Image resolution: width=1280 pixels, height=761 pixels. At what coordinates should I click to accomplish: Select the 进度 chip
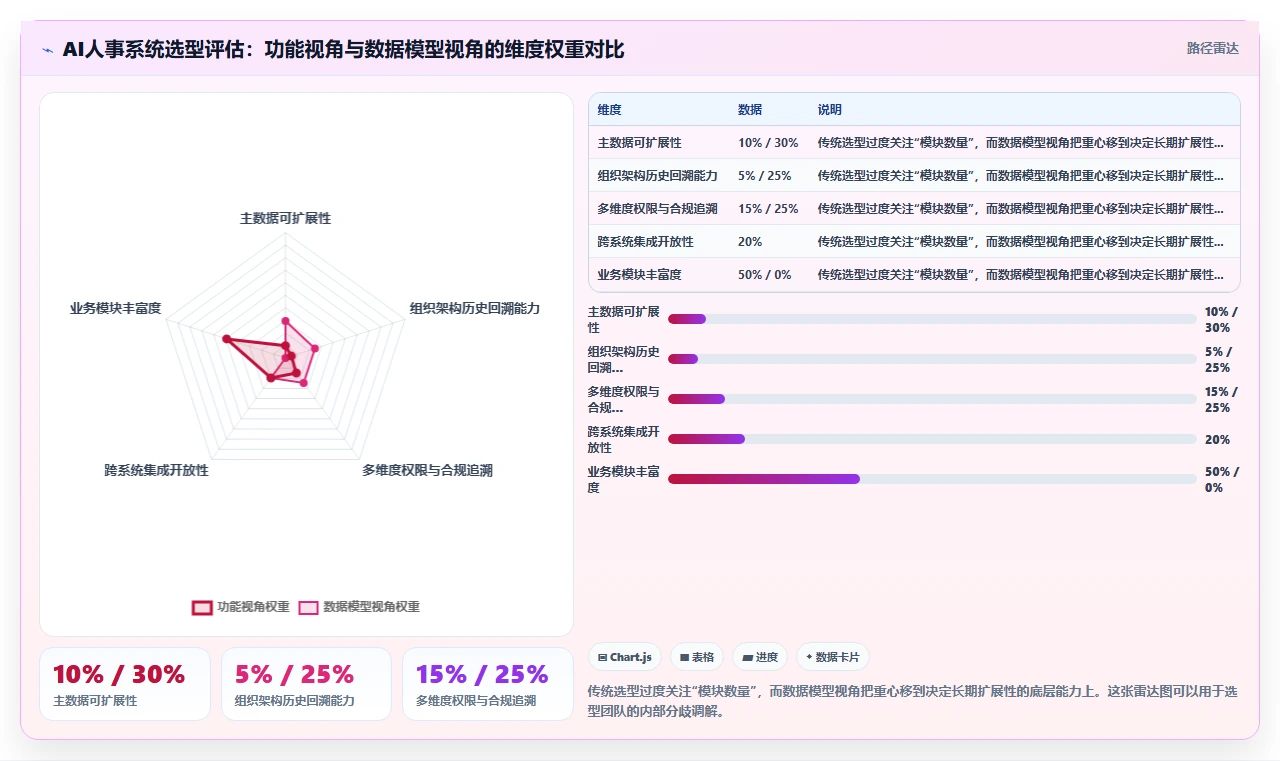pyautogui.click(x=760, y=657)
